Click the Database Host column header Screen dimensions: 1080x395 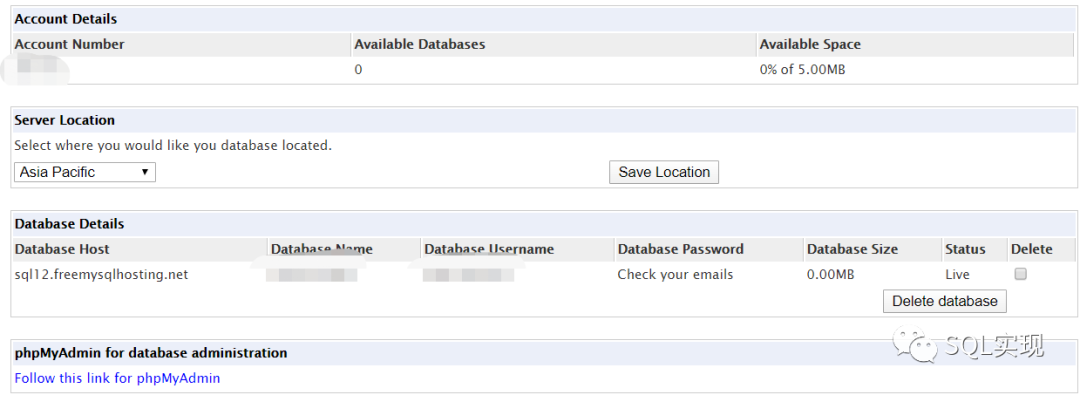(x=62, y=249)
